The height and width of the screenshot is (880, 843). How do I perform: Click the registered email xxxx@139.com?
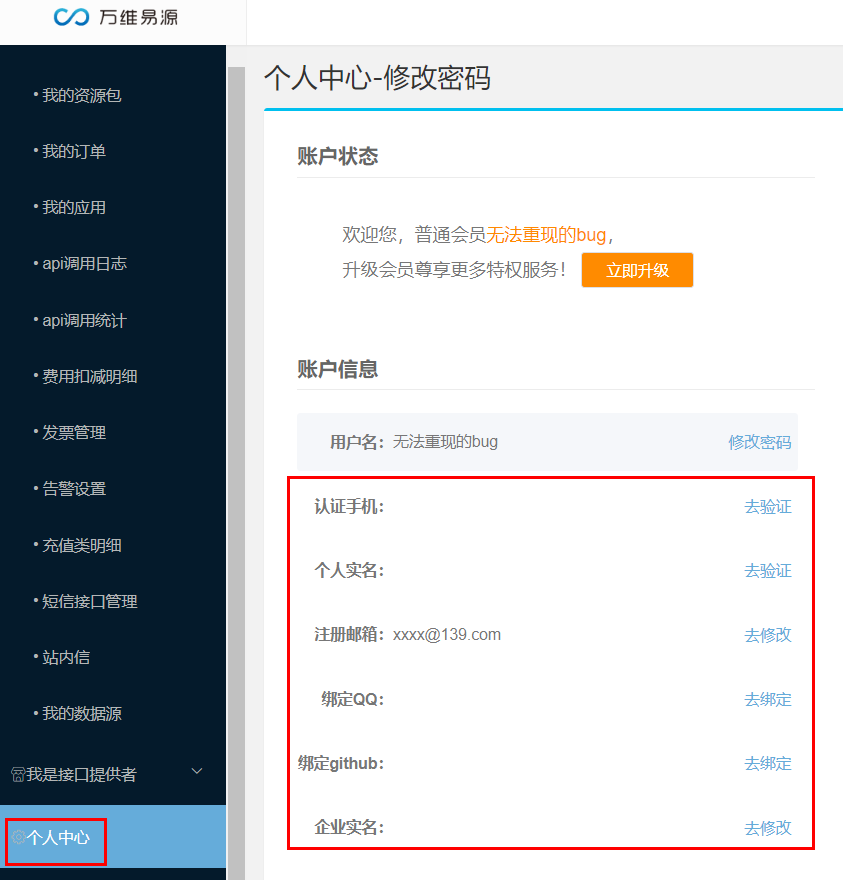point(447,635)
